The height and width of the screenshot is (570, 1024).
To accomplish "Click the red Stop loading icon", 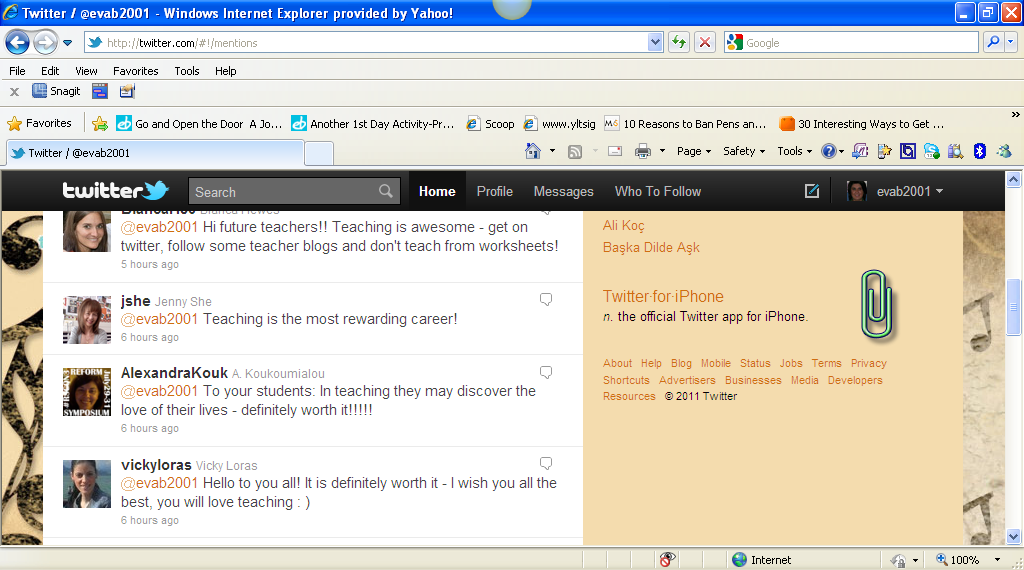I will [x=705, y=43].
